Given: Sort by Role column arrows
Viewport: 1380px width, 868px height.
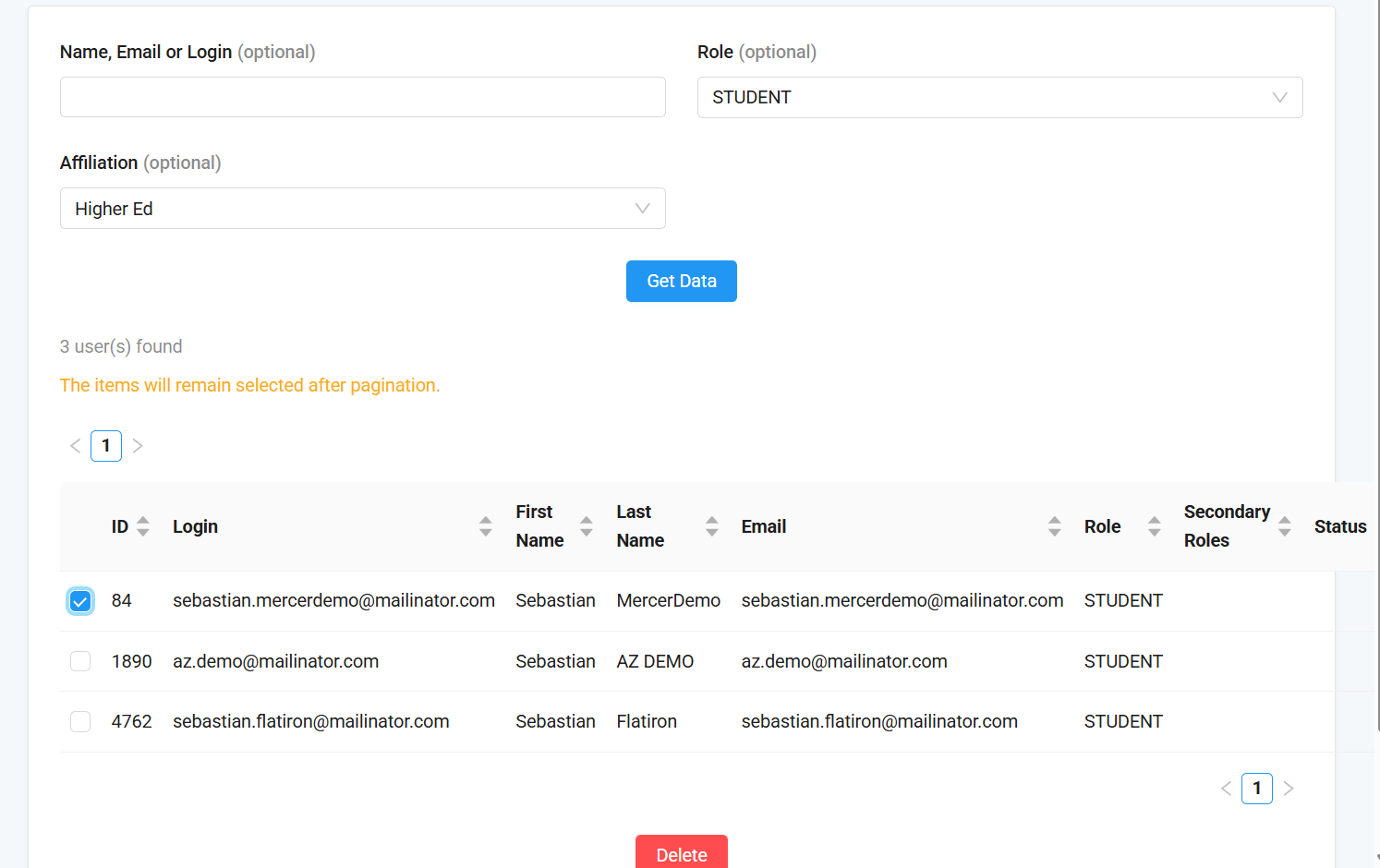Looking at the screenshot, I should pyautogui.click(x=1155, y=526).
